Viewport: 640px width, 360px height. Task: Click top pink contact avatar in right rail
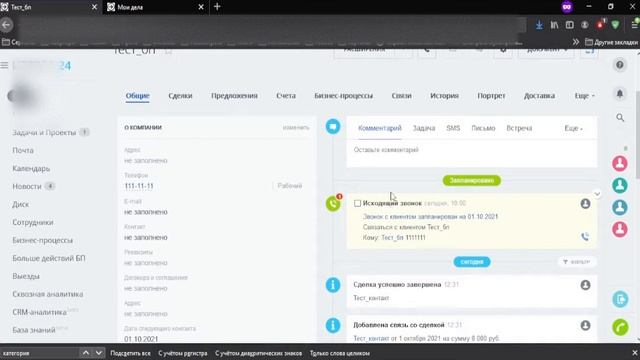620,163
